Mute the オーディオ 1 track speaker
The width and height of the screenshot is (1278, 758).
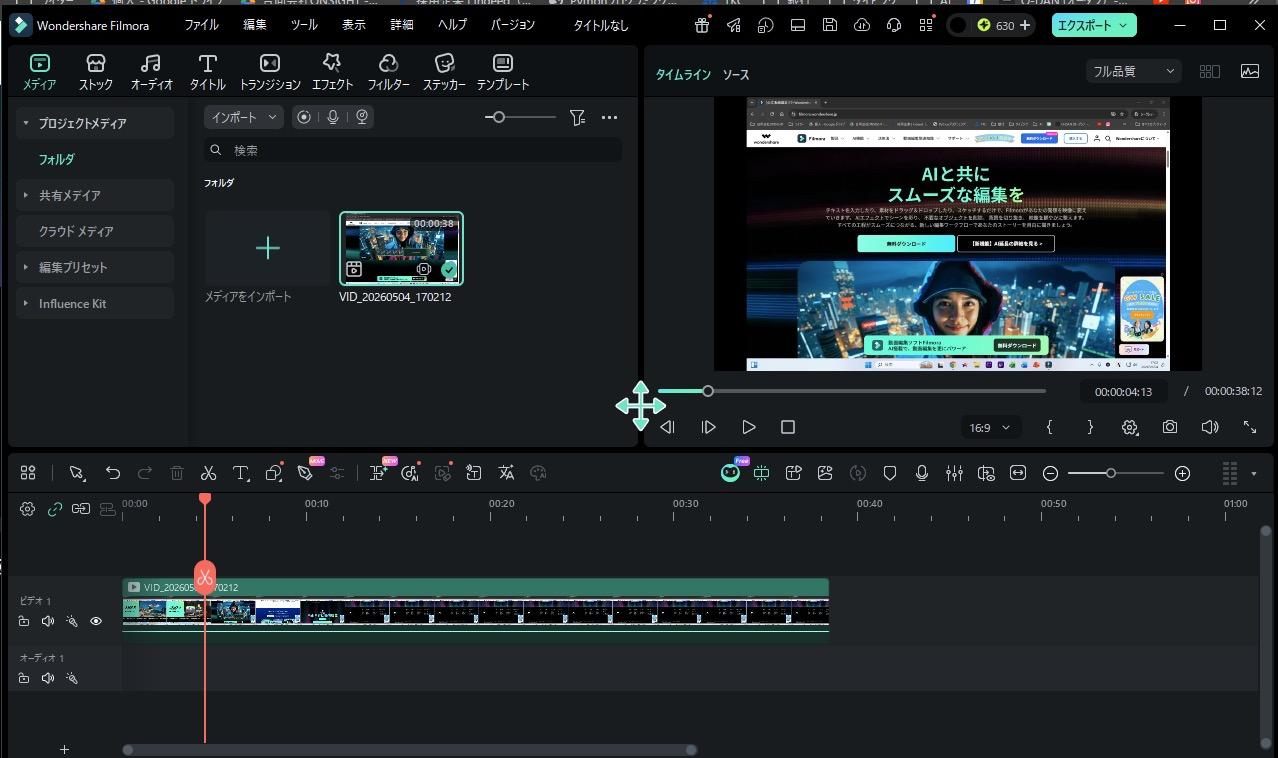(47, 678)
